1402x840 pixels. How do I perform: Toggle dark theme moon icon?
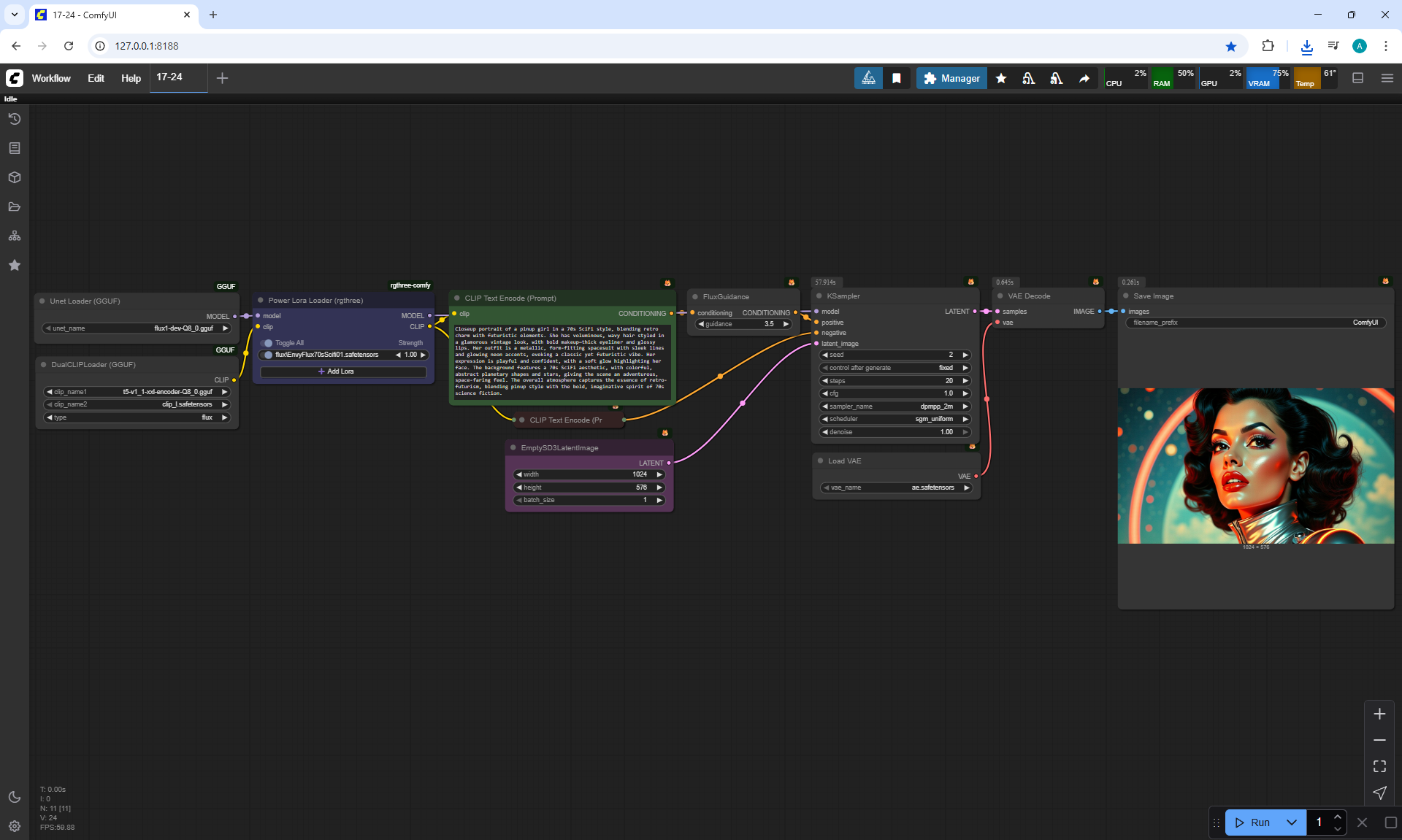tap(15, 797)
